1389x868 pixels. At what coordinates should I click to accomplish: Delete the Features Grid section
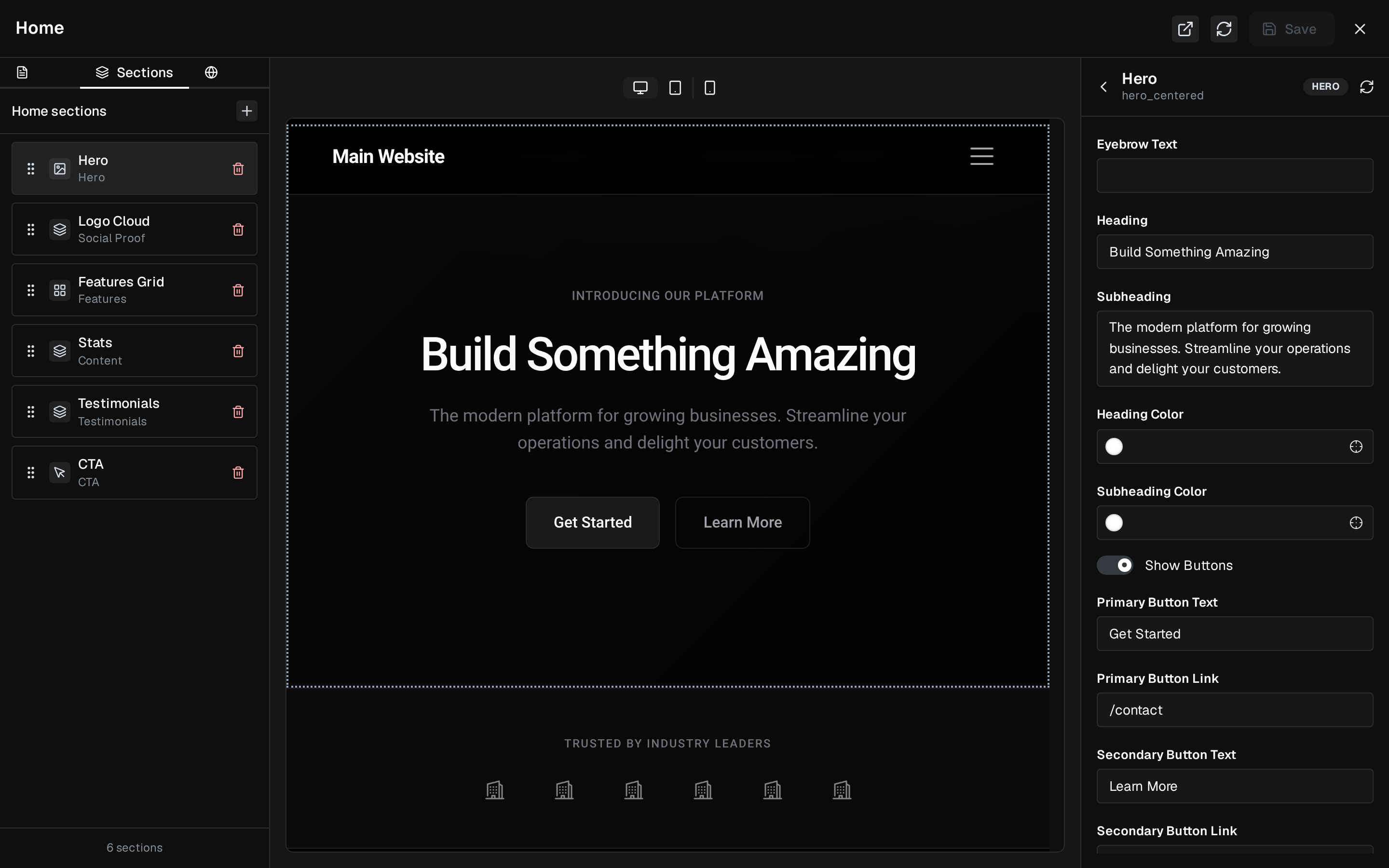[238, 290]
